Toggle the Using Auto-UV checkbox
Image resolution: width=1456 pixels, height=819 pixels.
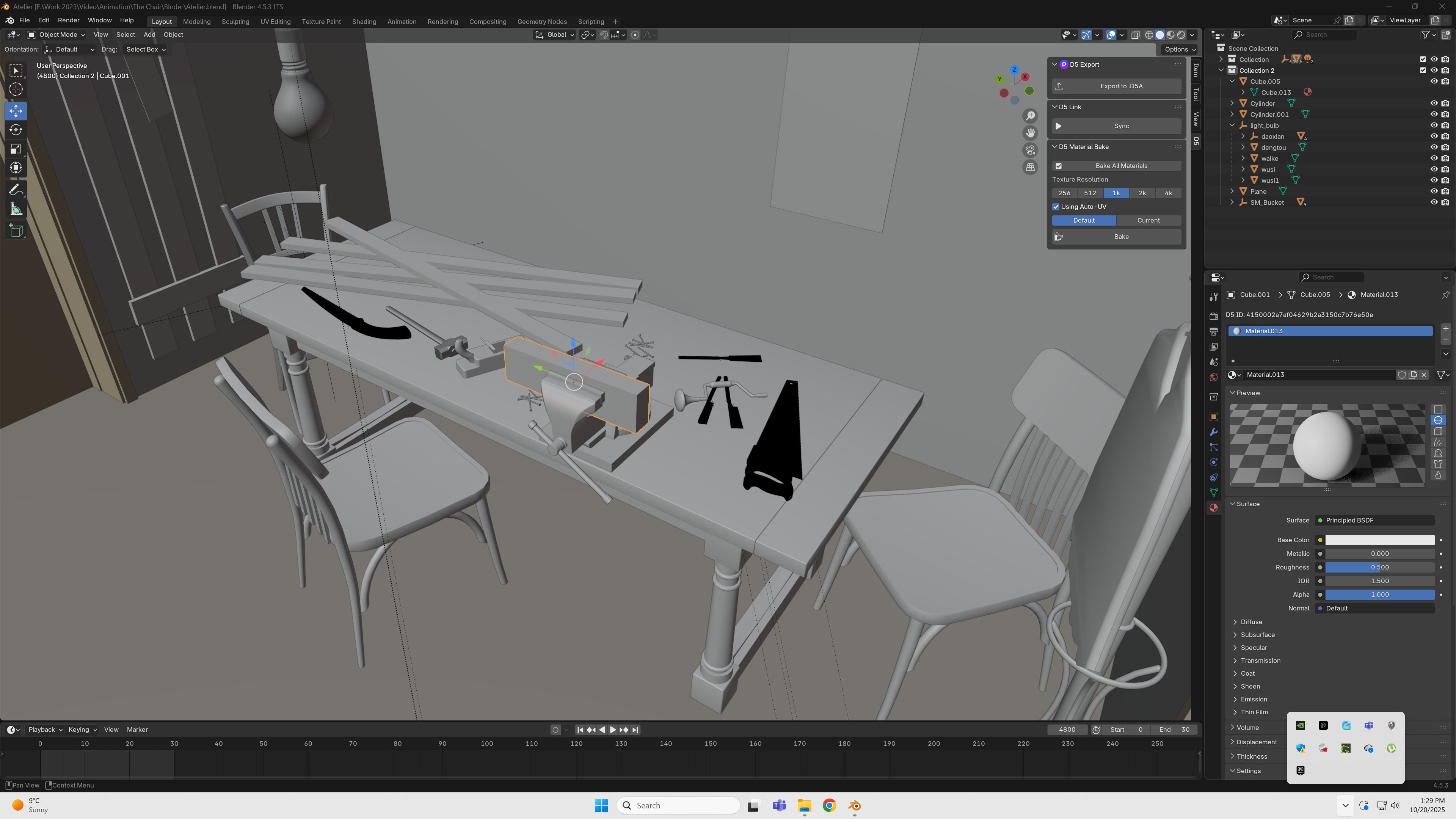click(1056, 207)
